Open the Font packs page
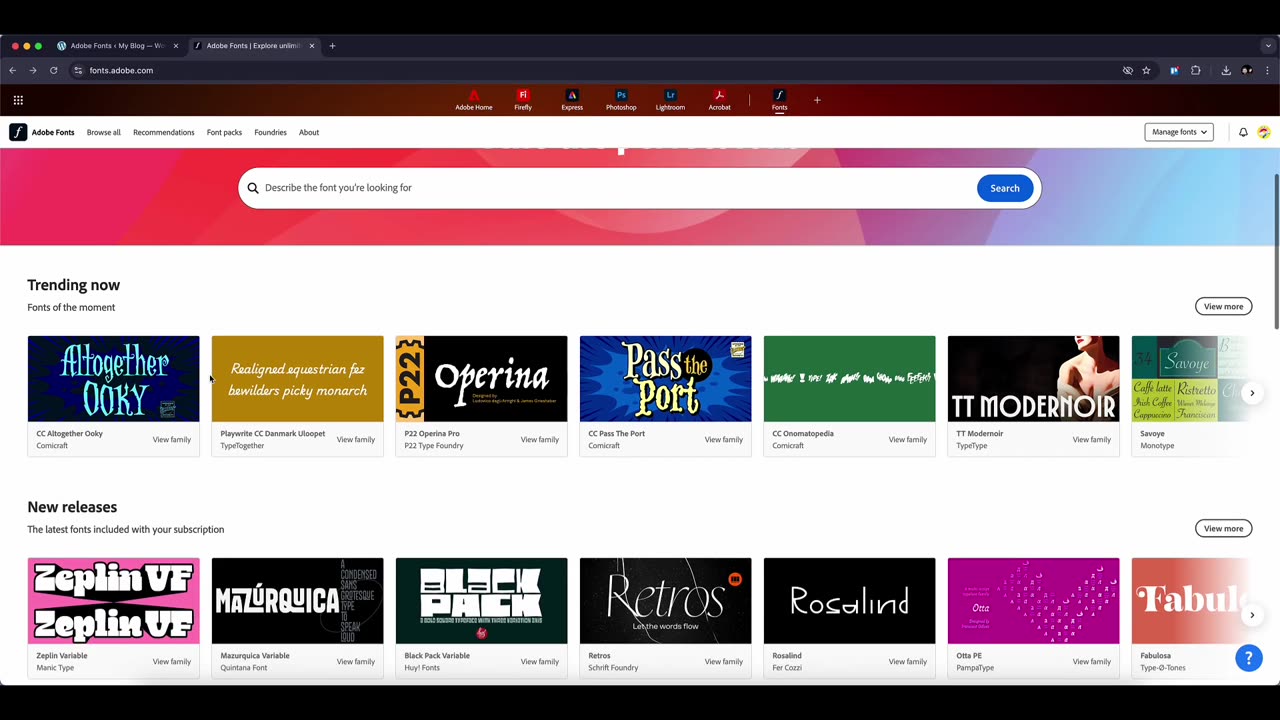1280x720 pixels. (x=224, y=132)
